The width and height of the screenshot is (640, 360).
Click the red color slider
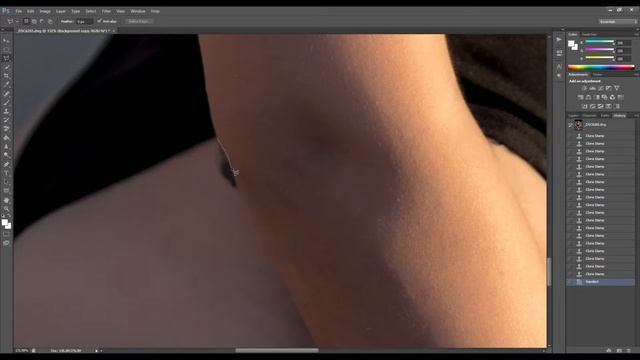click(600, 42)
